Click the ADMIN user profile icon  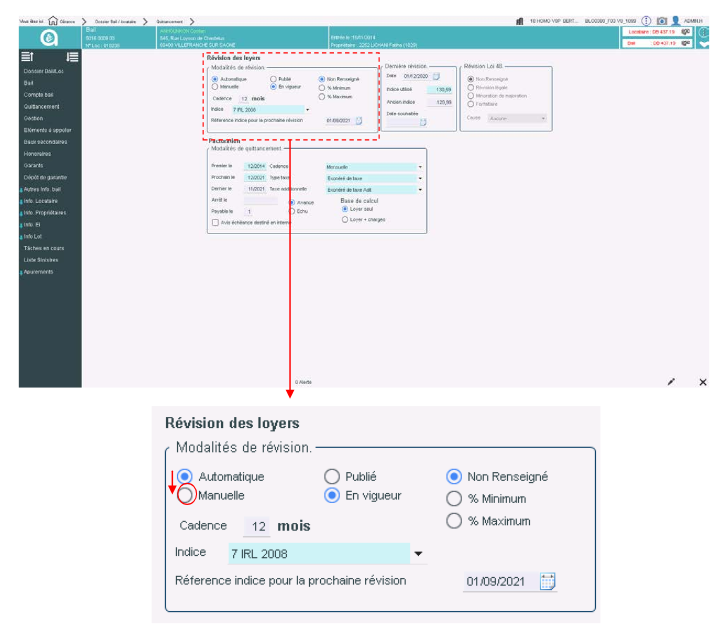click(x=676, y=20)
